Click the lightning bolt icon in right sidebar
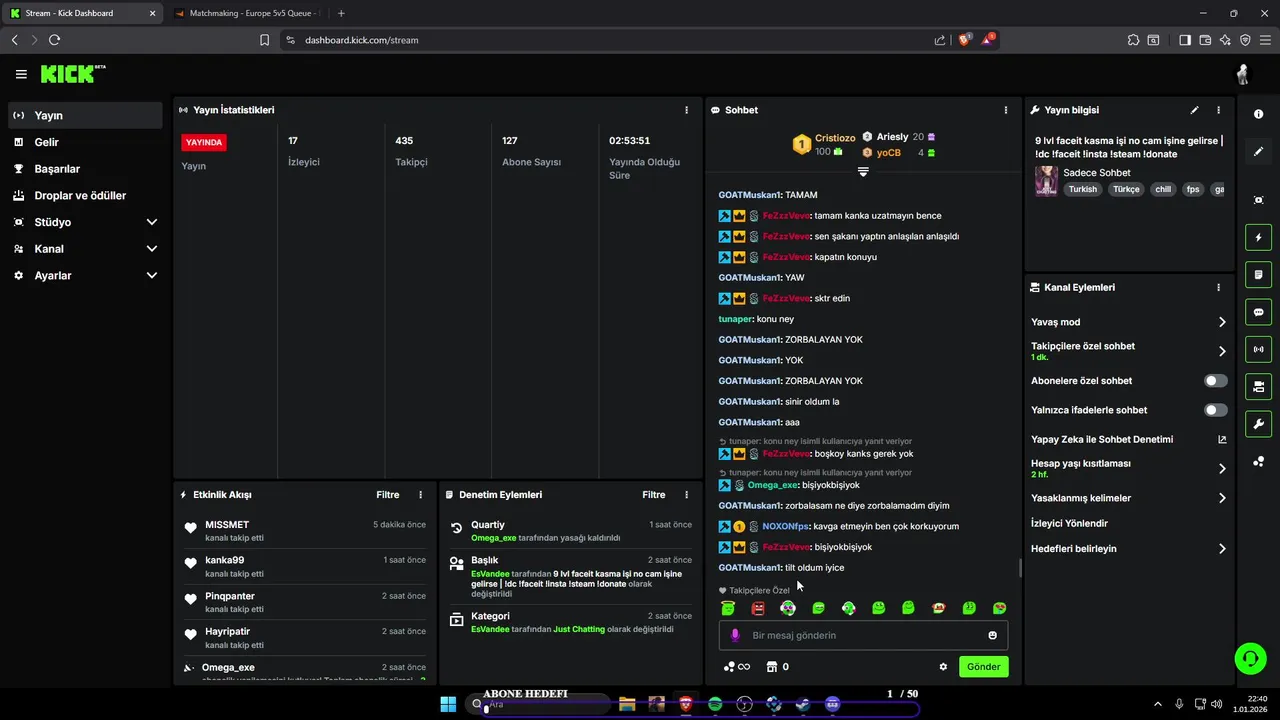The height and width of the screenshot is (720, 1280). 1258,238
